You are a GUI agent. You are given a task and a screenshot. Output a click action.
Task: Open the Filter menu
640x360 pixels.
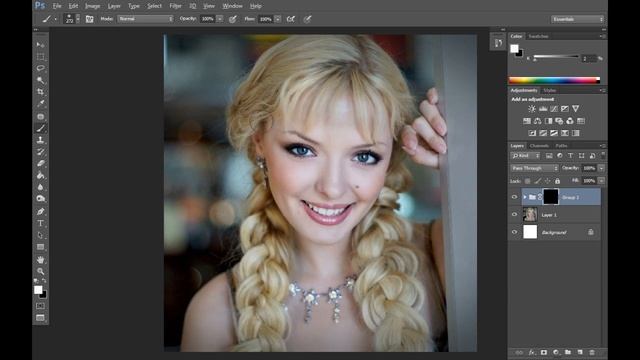(x=175, y=6)
